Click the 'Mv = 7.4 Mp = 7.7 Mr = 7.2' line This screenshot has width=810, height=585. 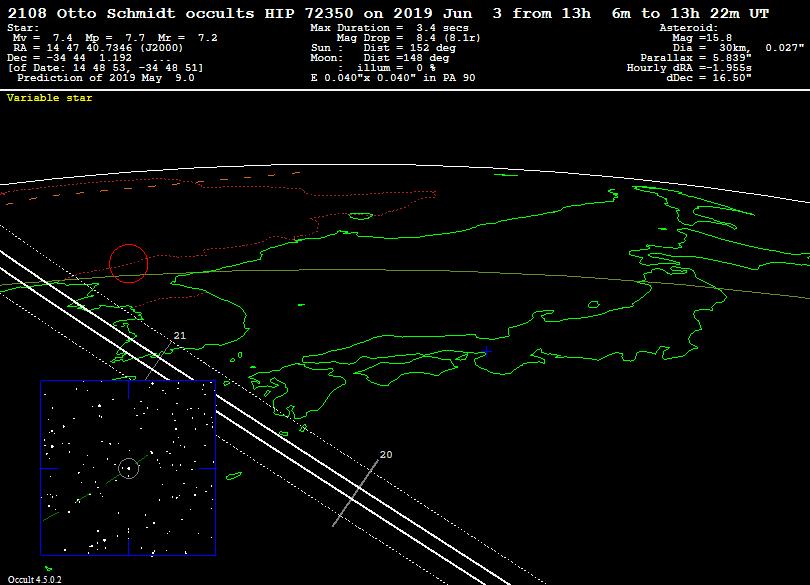point(115,38)
